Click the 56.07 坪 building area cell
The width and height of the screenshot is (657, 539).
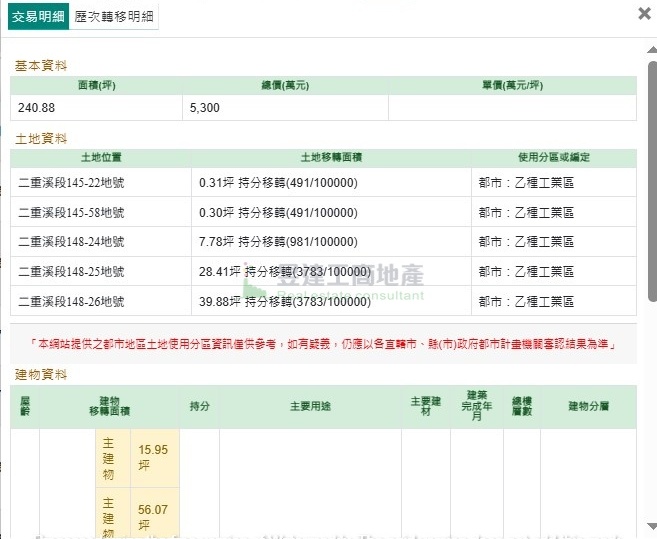[153, 516]
